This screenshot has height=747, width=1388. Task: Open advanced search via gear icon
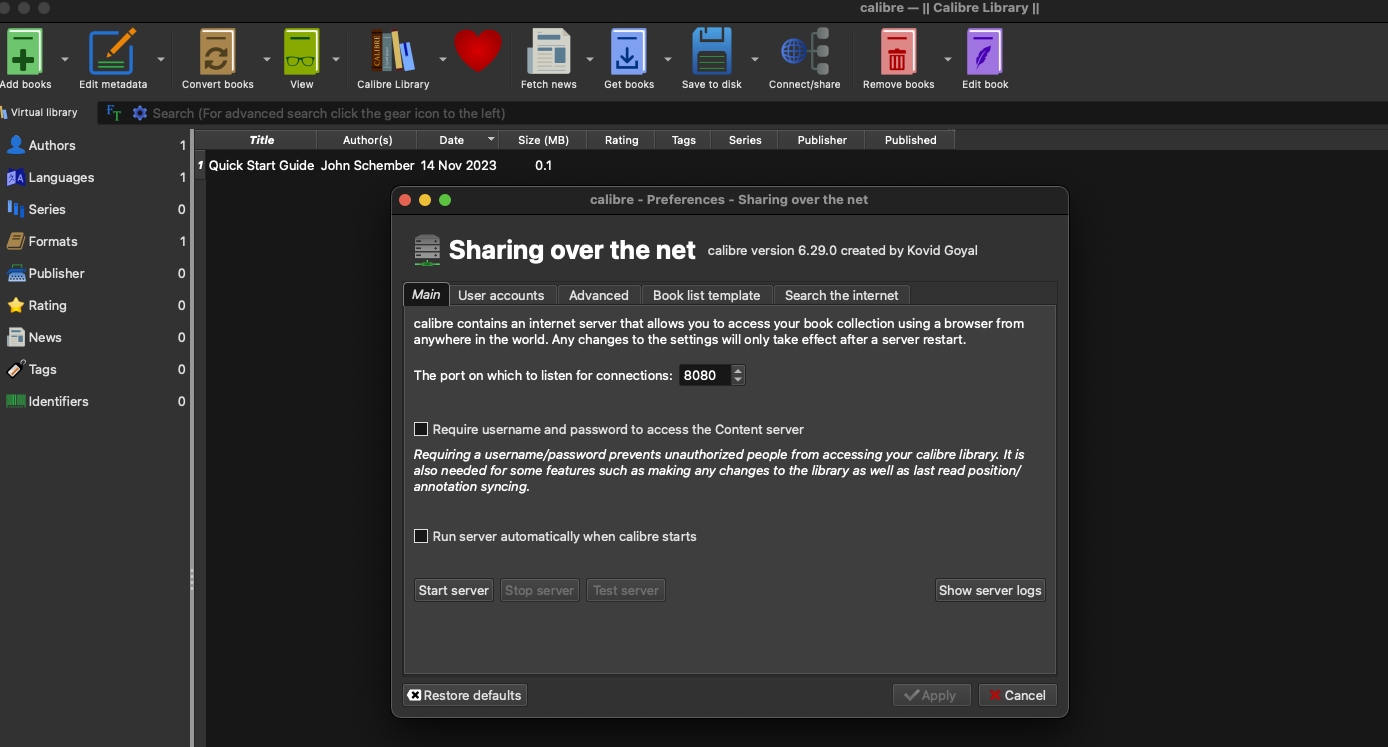point(140,113)
